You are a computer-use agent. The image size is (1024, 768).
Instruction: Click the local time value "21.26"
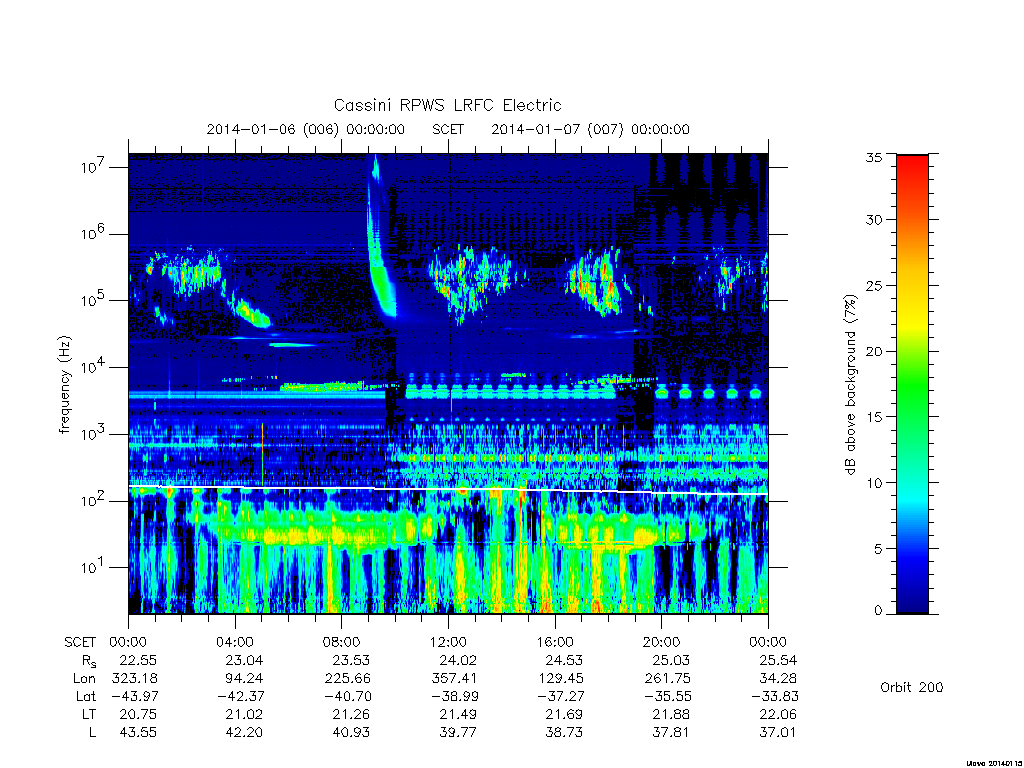tap(351, 714)
